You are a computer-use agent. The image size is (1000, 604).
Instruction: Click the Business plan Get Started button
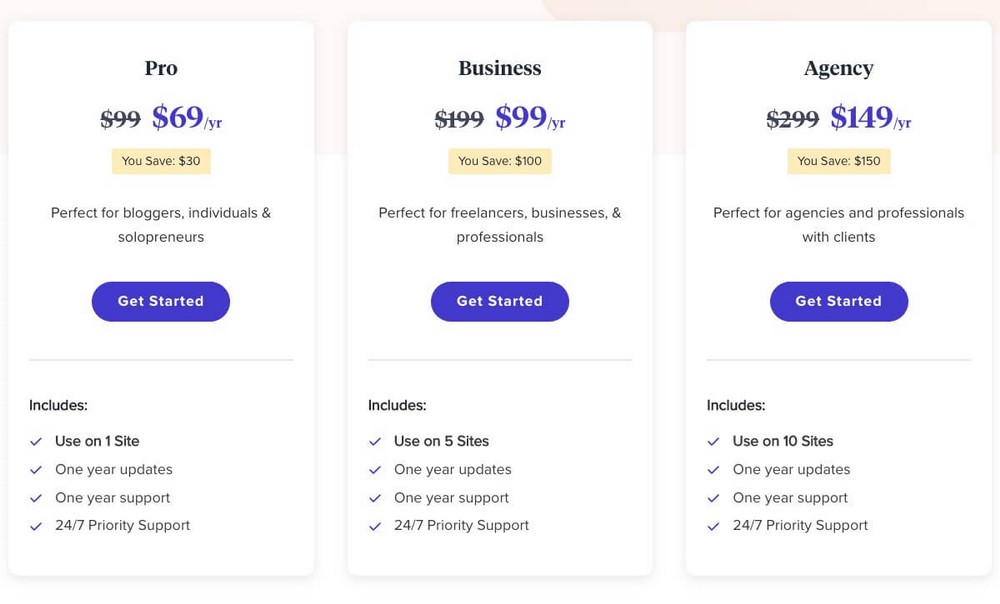tap(499, 301)
